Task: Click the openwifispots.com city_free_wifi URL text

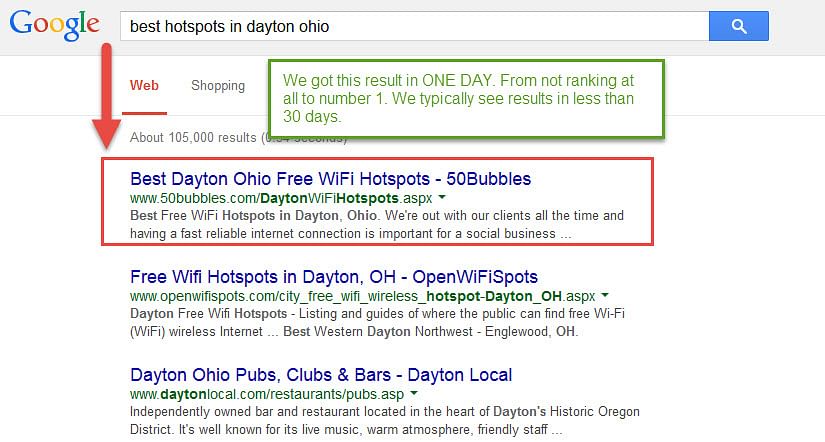Action: (x=363, y=296)
